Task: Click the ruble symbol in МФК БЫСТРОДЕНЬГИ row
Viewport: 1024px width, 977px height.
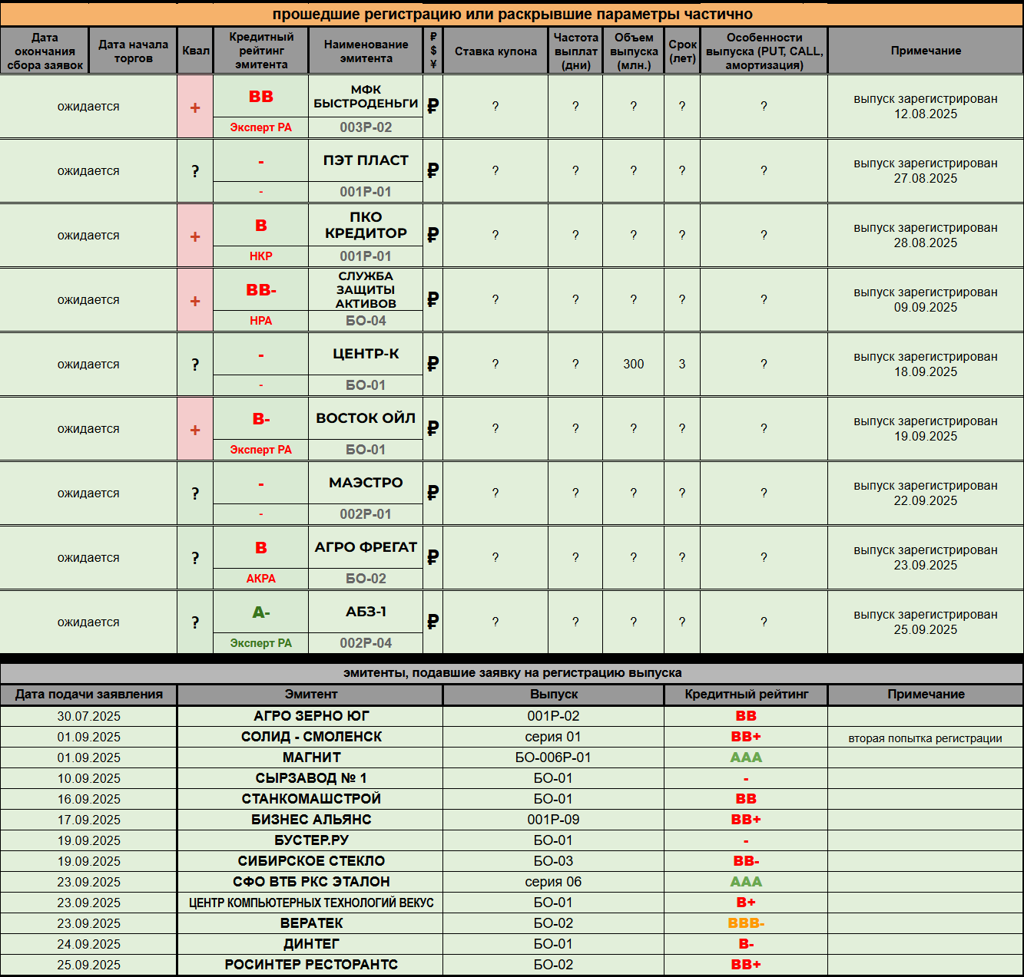Action: point(433,106)
